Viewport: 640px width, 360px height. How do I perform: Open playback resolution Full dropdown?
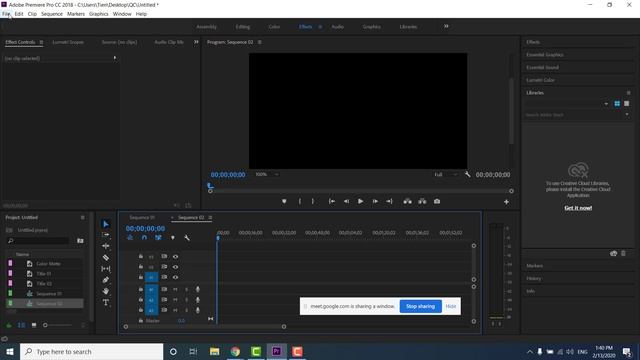446,174
